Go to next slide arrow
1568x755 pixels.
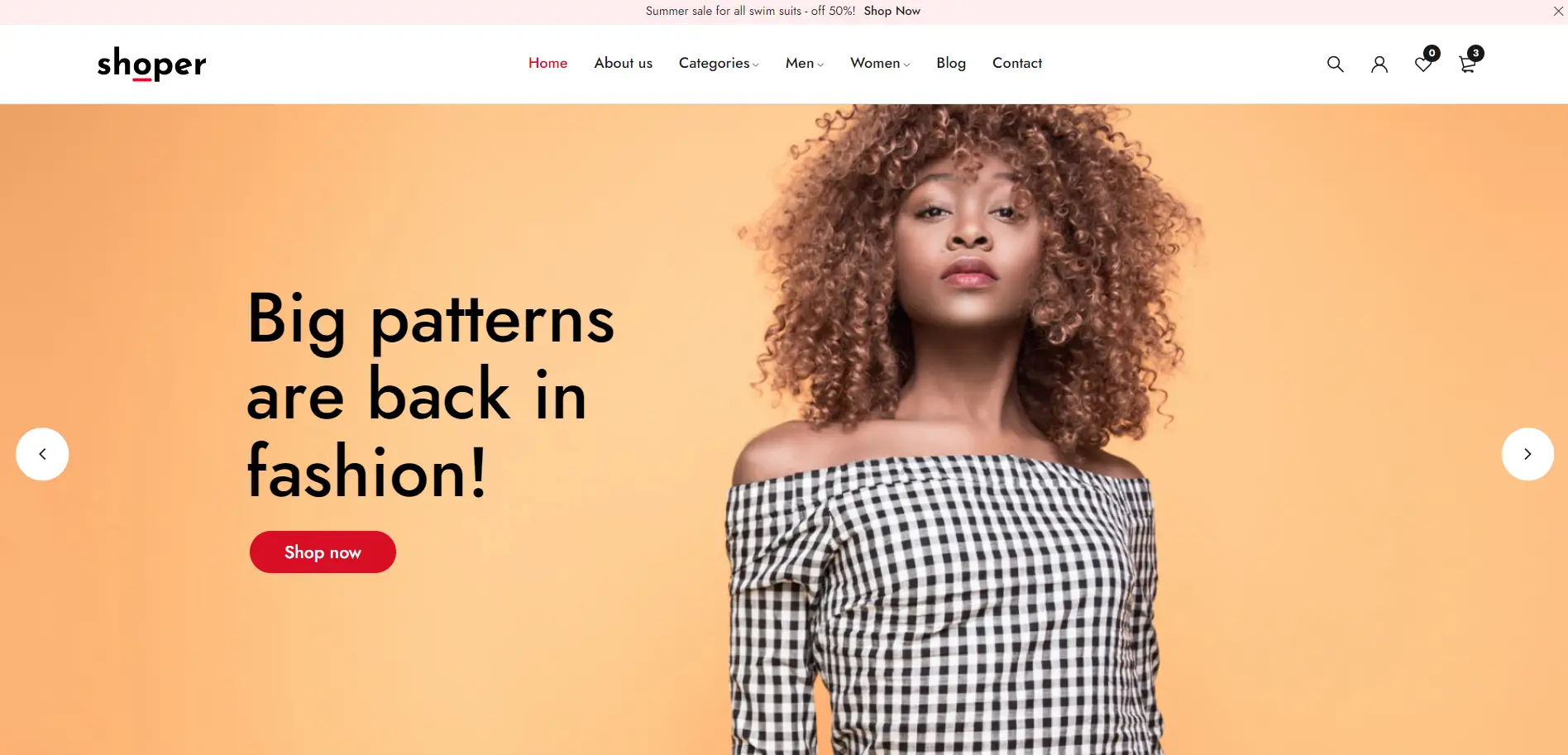1527,454
